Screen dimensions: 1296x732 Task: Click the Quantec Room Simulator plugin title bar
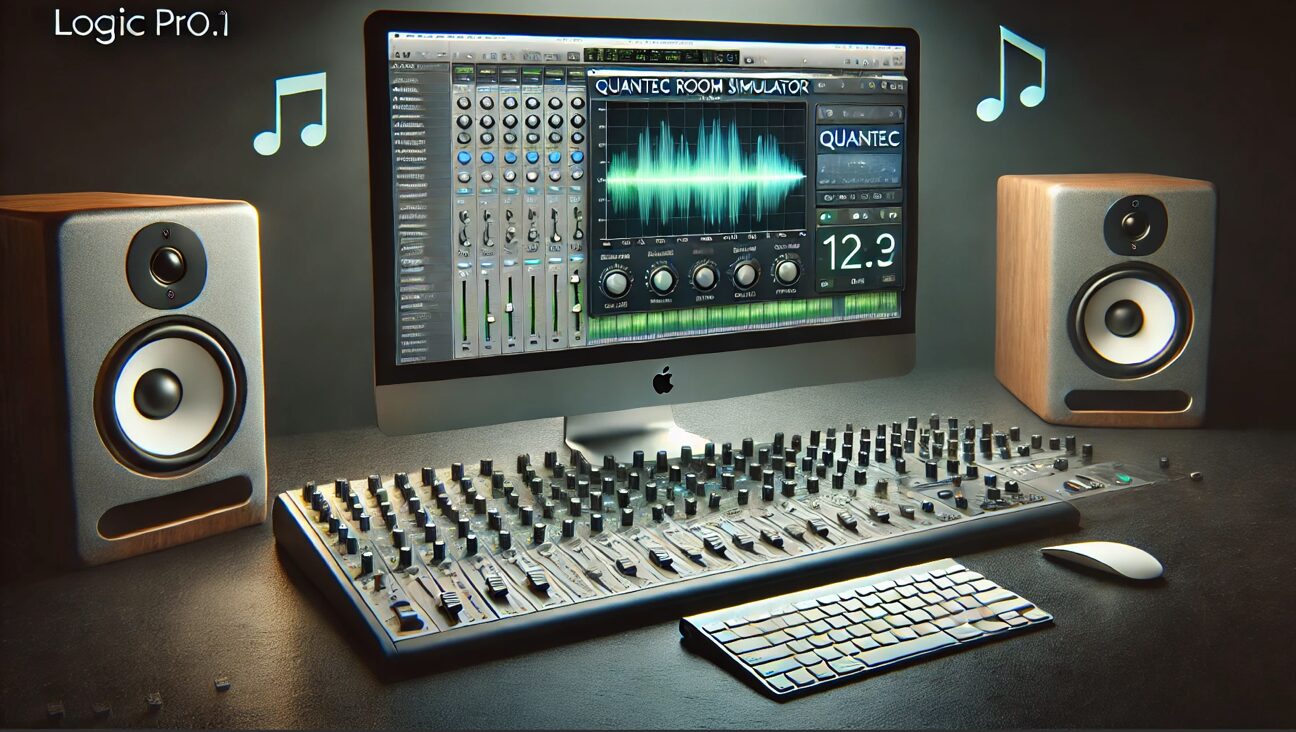pyautogui.click(x=700, y=87)
